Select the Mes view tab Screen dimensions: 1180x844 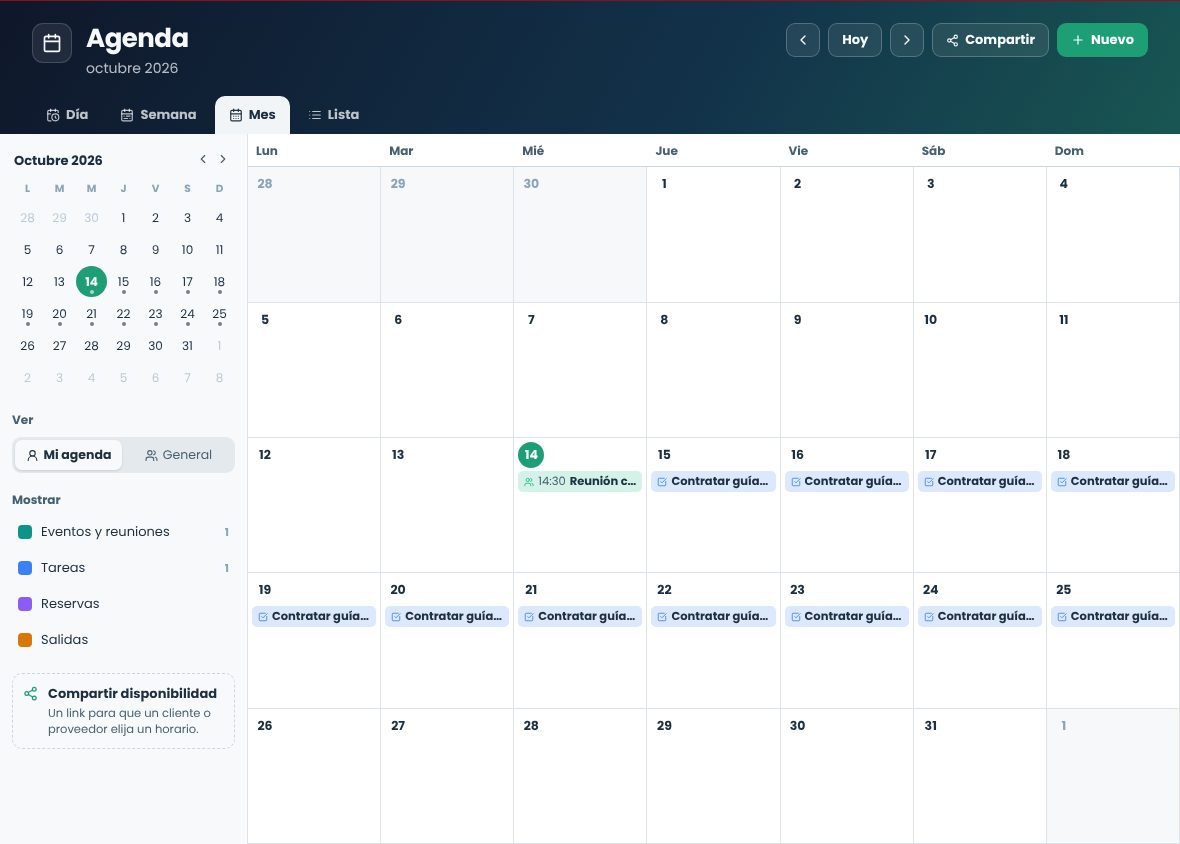point(252,114)
